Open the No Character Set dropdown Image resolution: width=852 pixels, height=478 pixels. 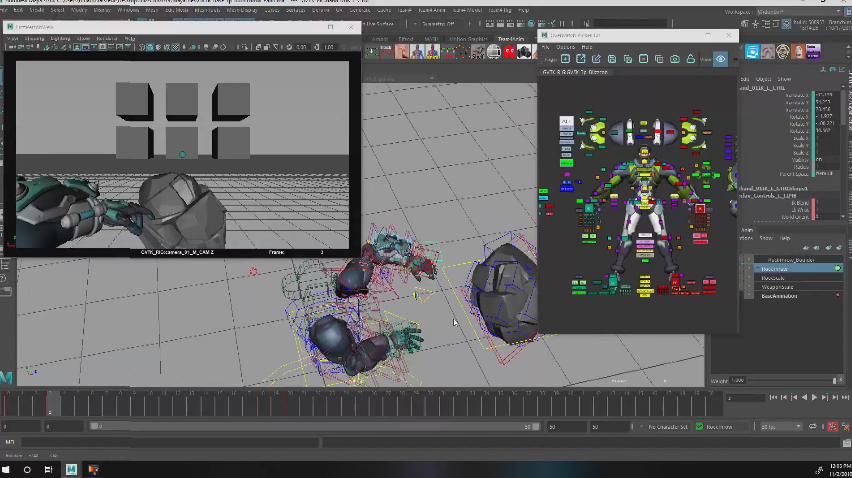(x=668, y=427)
